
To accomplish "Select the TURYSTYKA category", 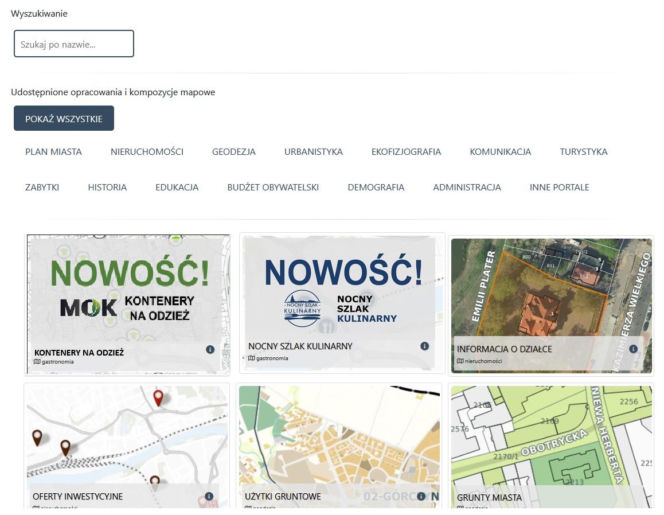I will pyautogui.click(x=584, y=152).
